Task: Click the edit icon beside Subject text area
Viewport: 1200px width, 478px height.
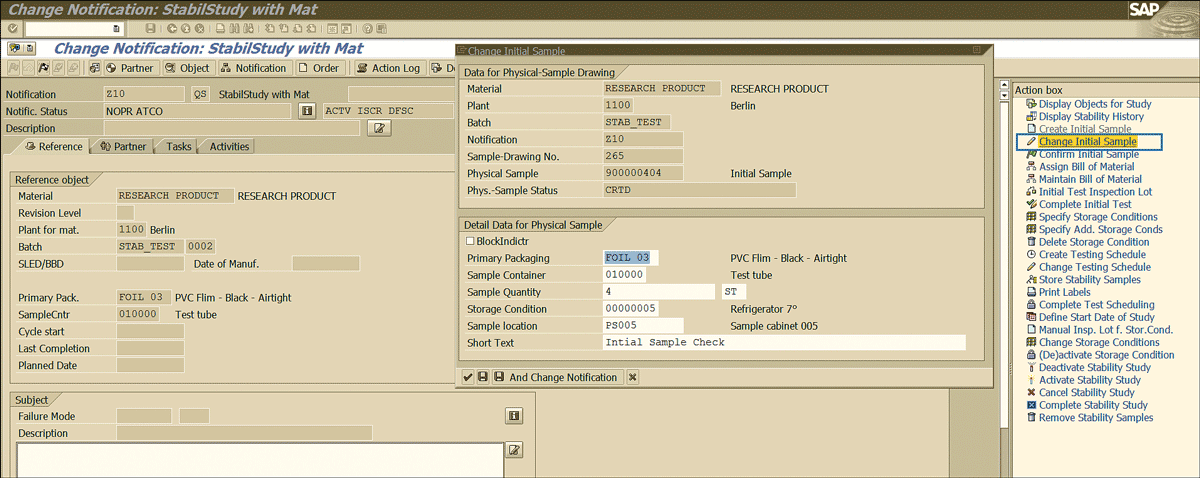Action: [x=514, y=450]
